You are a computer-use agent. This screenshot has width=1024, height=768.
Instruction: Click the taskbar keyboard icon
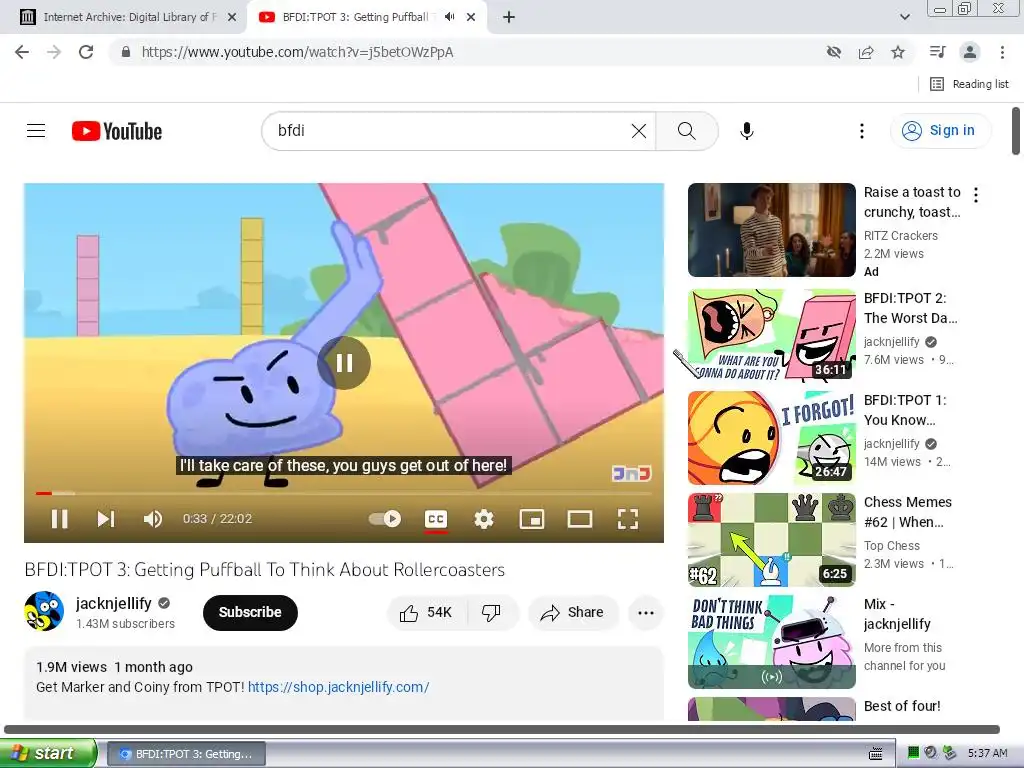click(876, 754)
